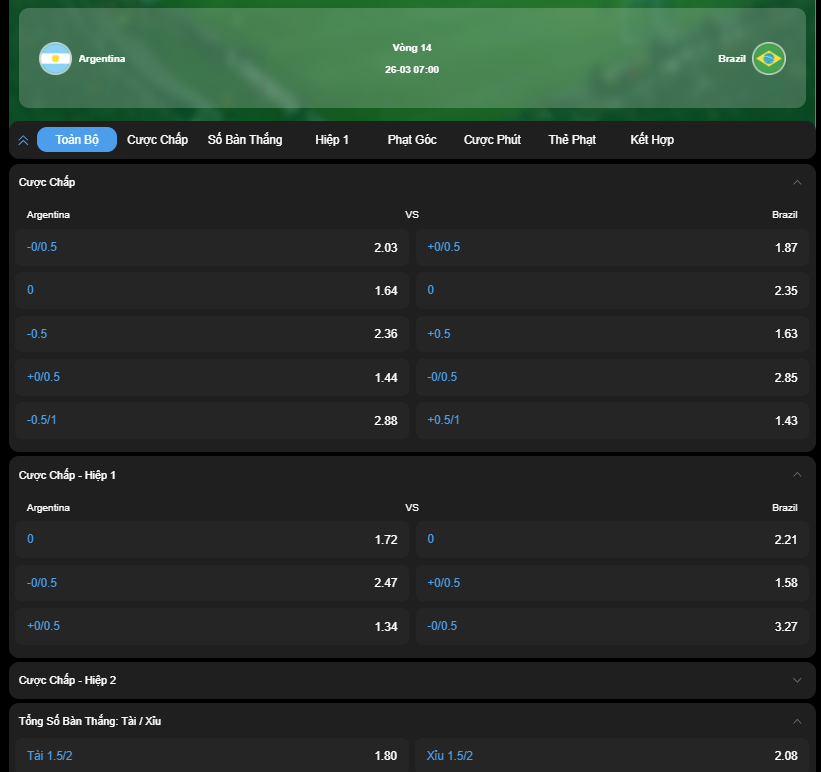This screenshot has height=772, width=821.
Task: Pick first-half Argentina 0 at 1.72
Action: (x=212, y=539)
